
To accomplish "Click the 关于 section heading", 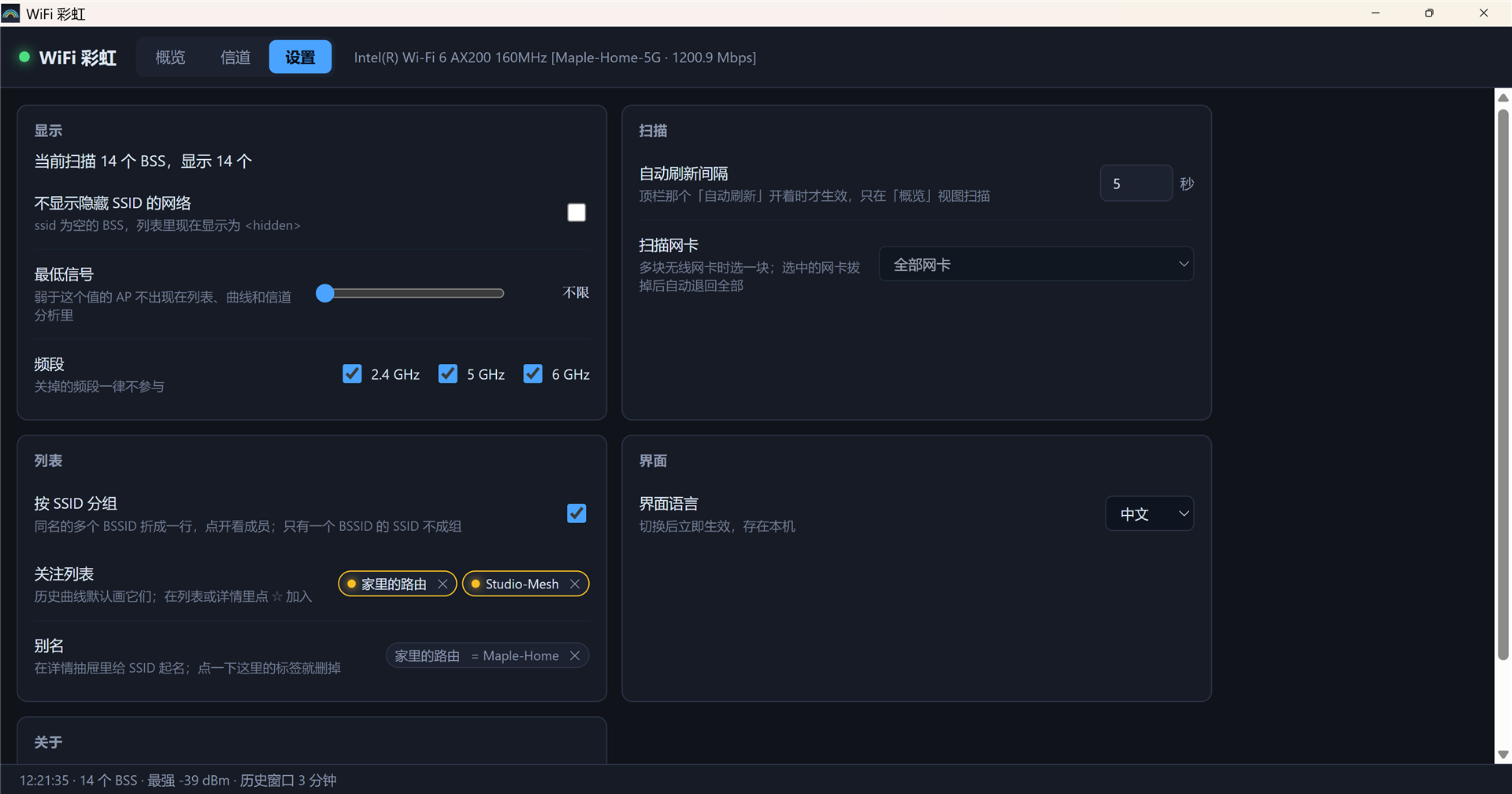I will click(48, 742).
